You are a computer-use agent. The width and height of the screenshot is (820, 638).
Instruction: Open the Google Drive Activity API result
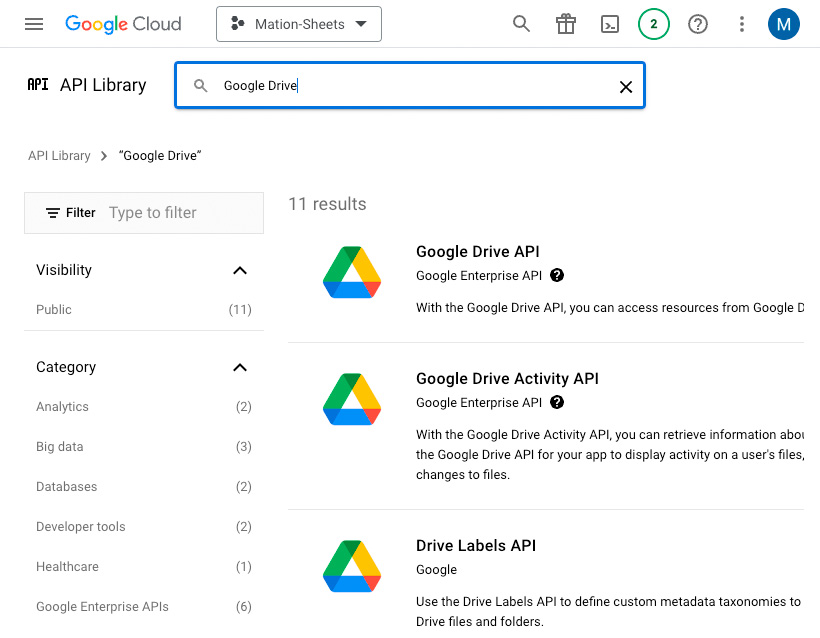tap(507, 379)
